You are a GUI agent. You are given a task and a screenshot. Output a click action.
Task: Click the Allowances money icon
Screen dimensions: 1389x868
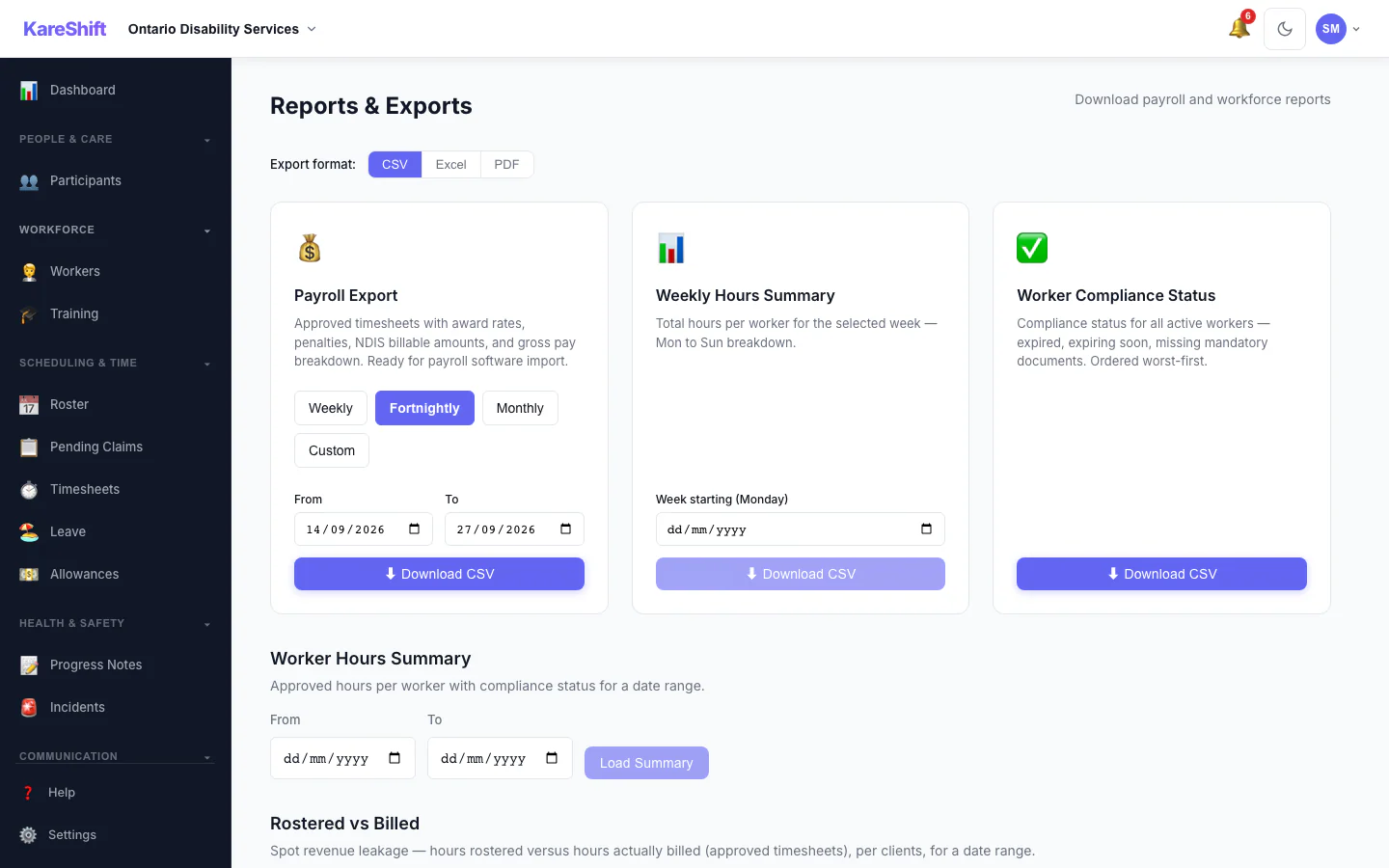pyautogui.click(x=29, y=574)
